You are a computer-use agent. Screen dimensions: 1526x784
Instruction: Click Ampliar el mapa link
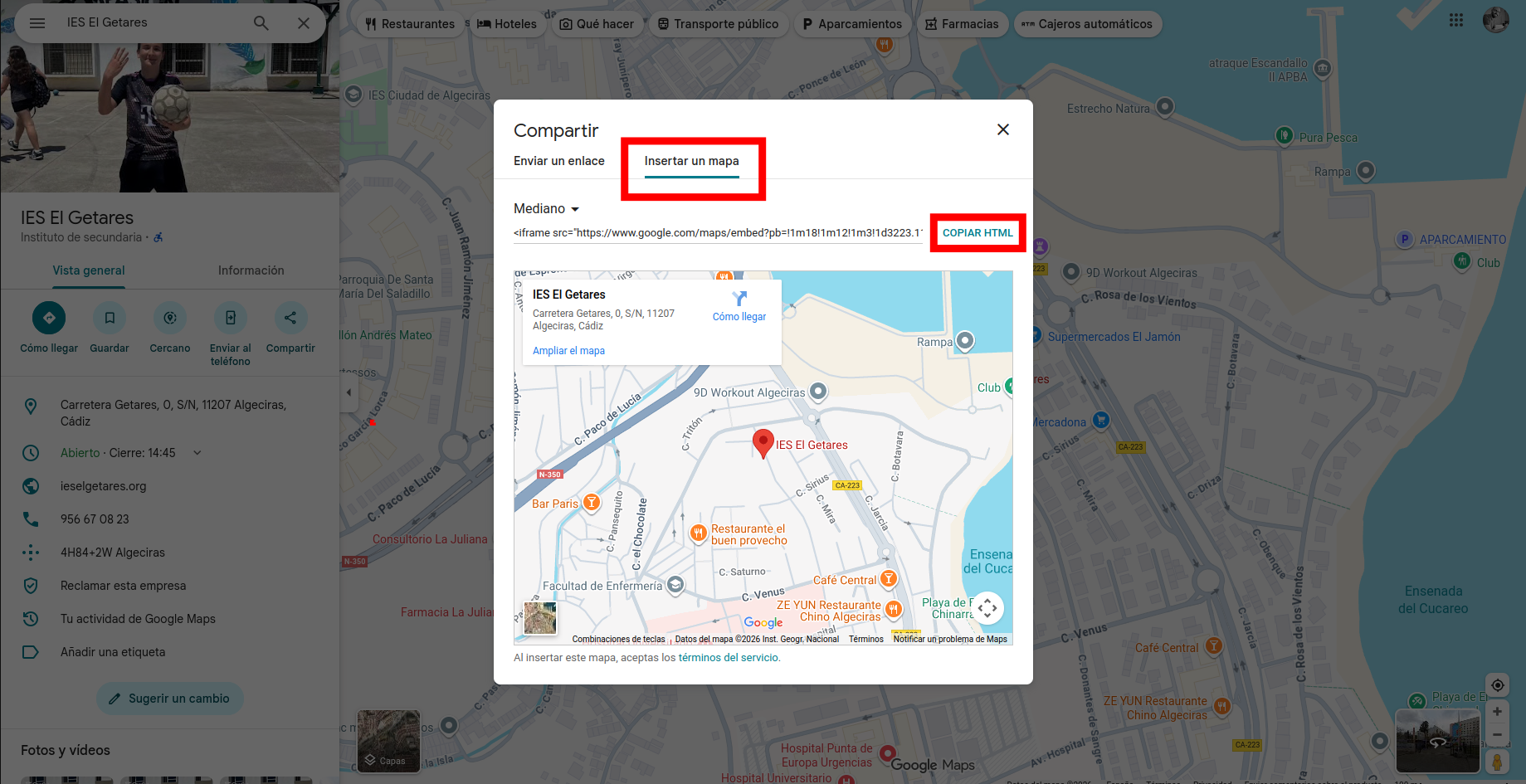[568, 351]
